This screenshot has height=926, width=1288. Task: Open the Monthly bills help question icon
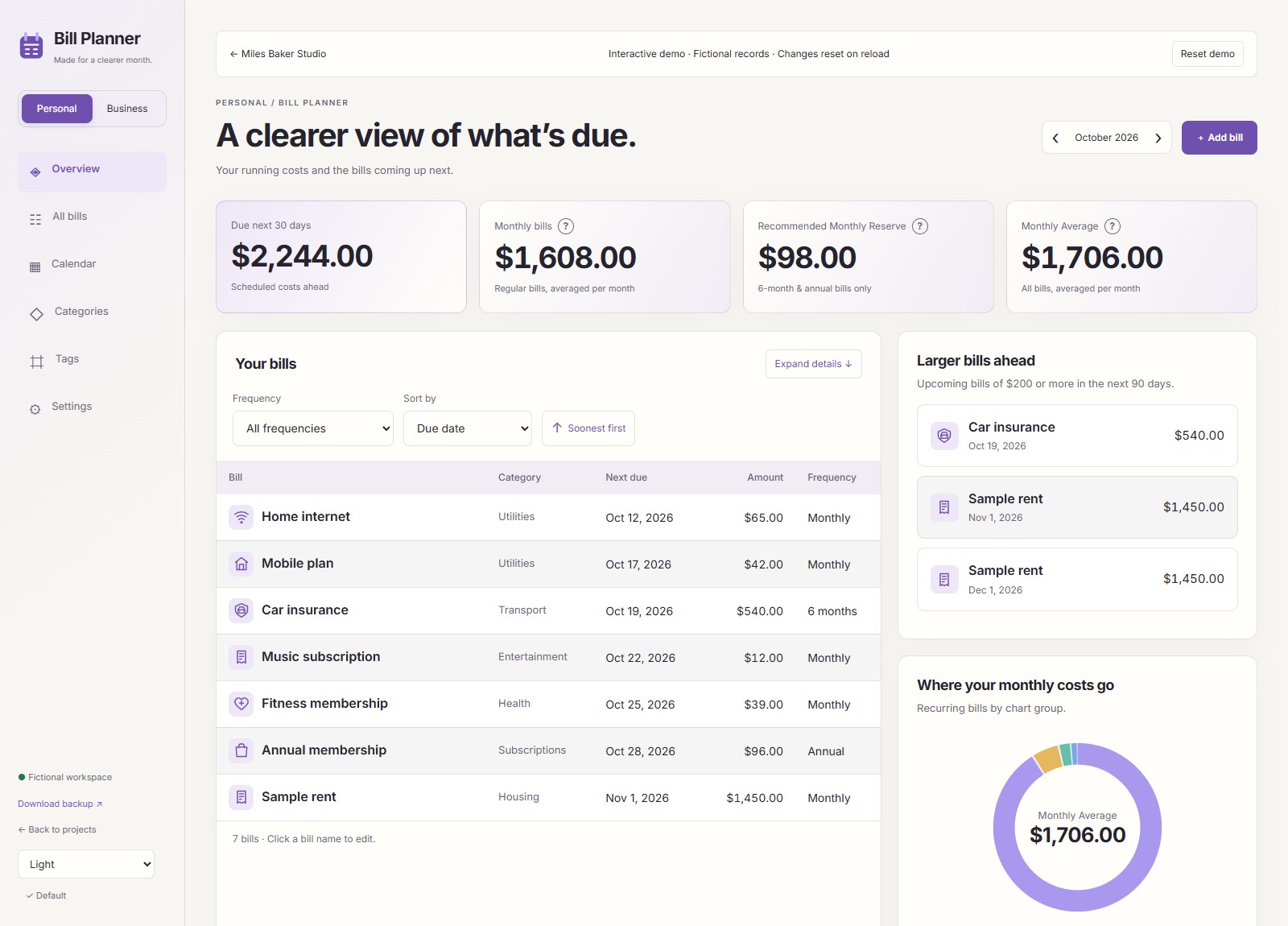click(x=566, y=226)
